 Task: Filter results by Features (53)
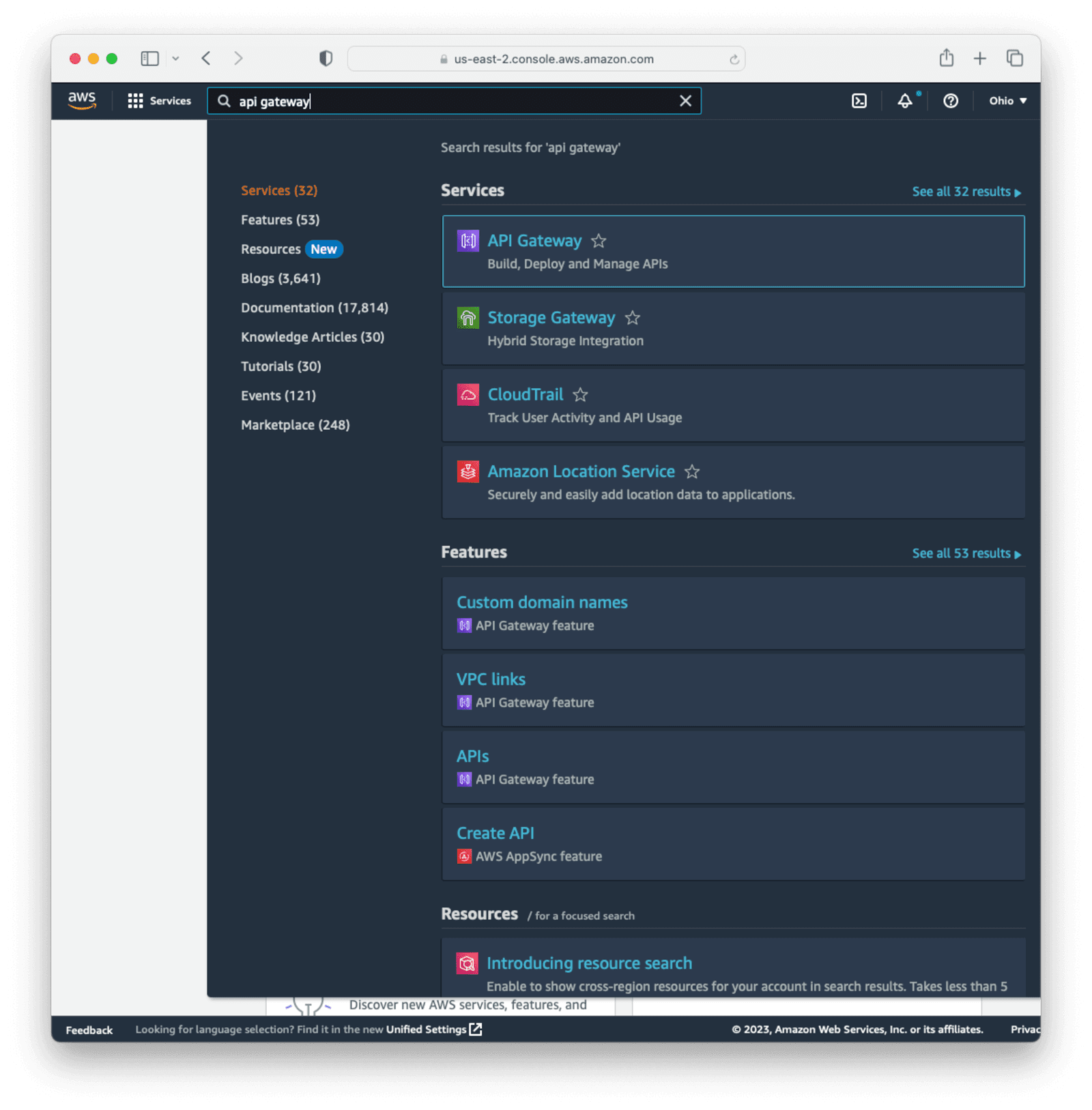(x=280, y=220)
